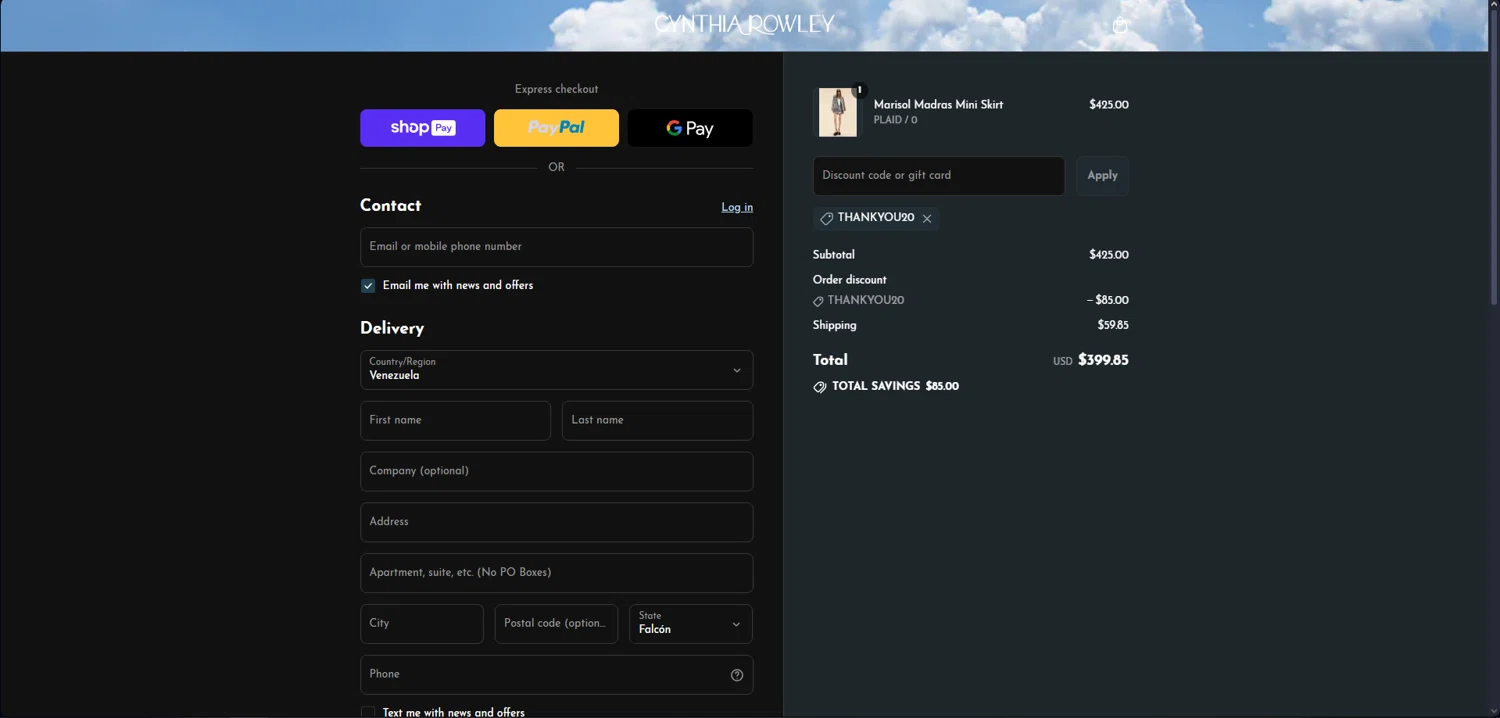
Task: Click the Address field
Action: (x=556, y=522)
